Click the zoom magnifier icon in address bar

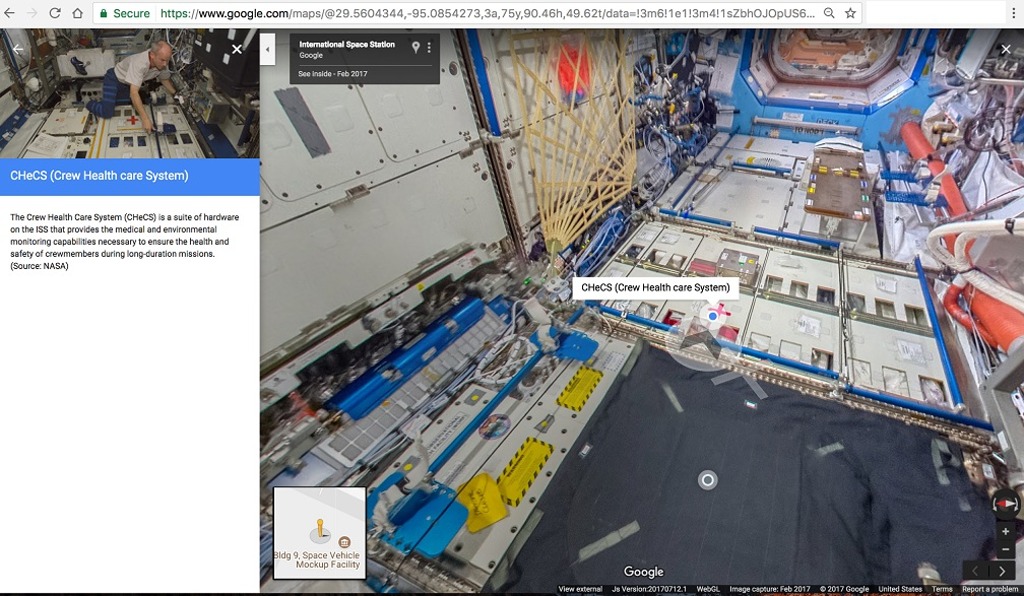tap(827, 13)
